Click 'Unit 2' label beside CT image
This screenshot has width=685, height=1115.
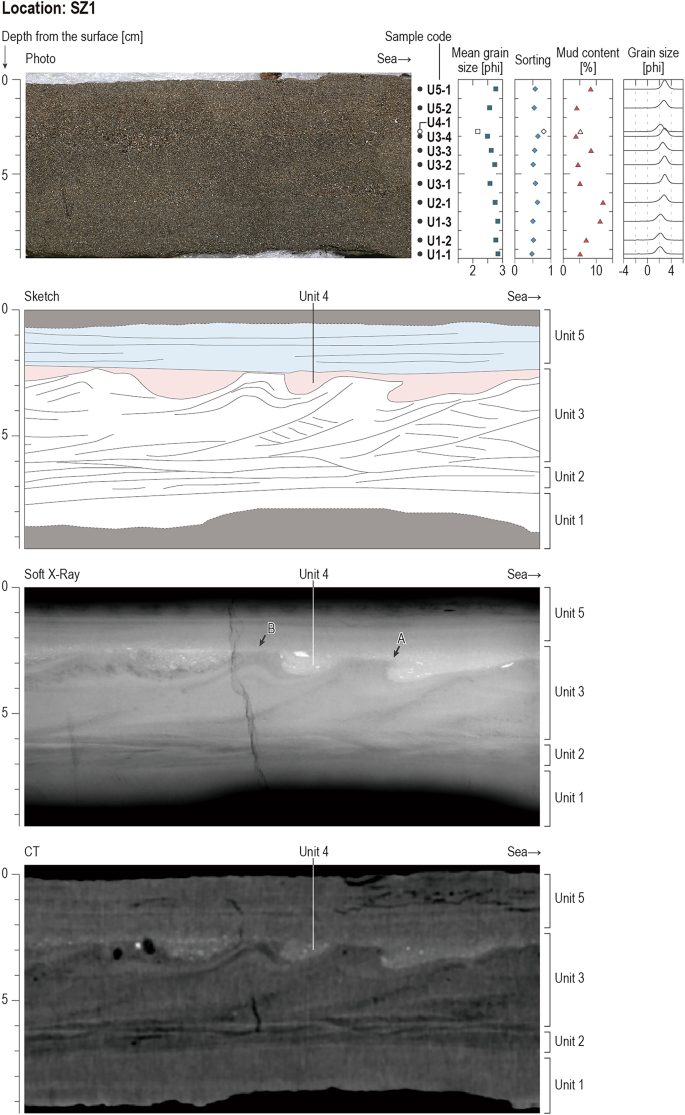pos(570,1041)
